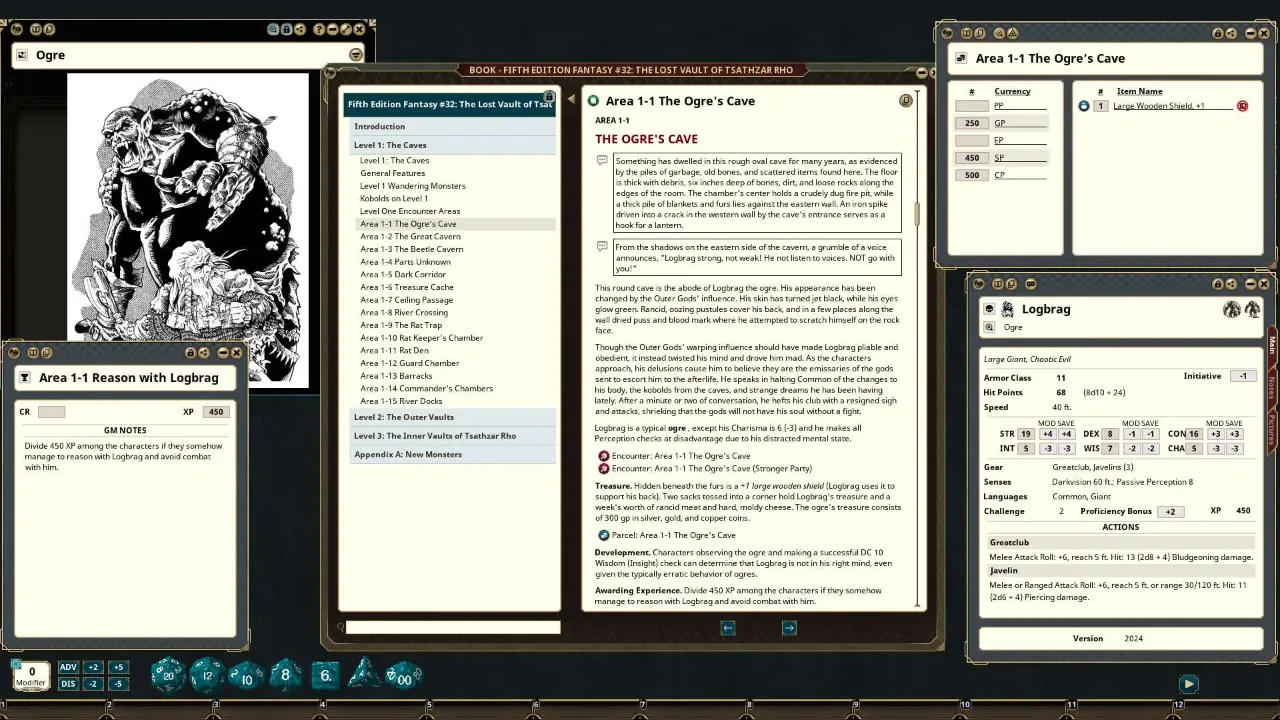Screen dimensions: 1280x720
Task: Select the Main tab on Logbrag sheet
Action: coord(1272,345)
